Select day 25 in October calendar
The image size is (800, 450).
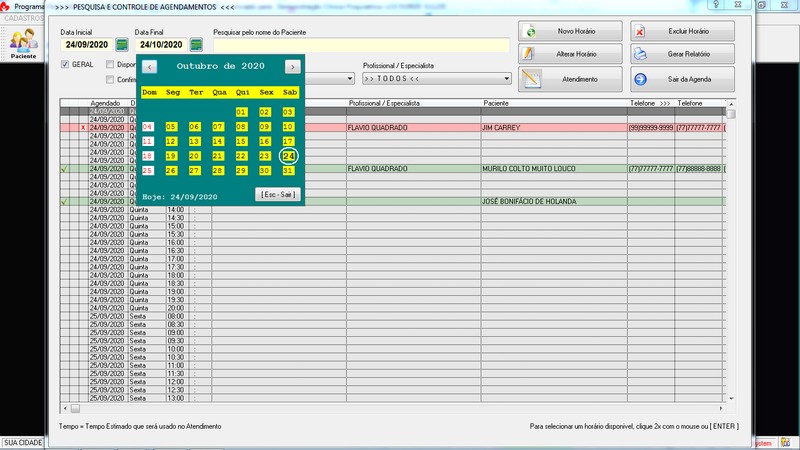tap(147, 170)
